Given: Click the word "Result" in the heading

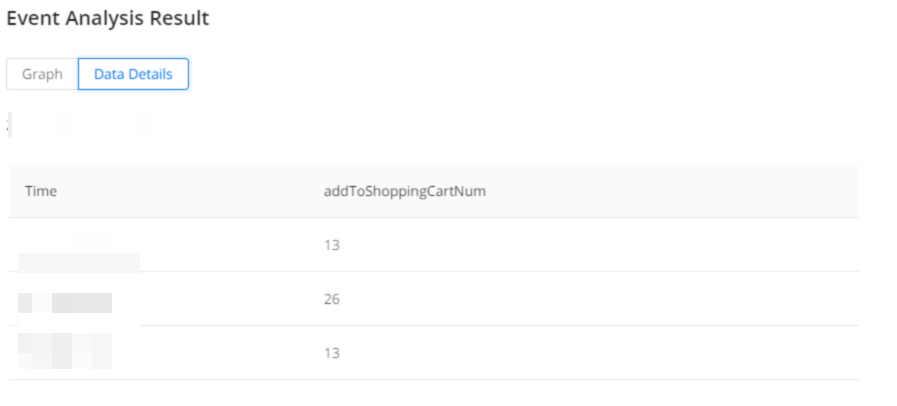Looking at the screenshot, I should coord(181,19).
